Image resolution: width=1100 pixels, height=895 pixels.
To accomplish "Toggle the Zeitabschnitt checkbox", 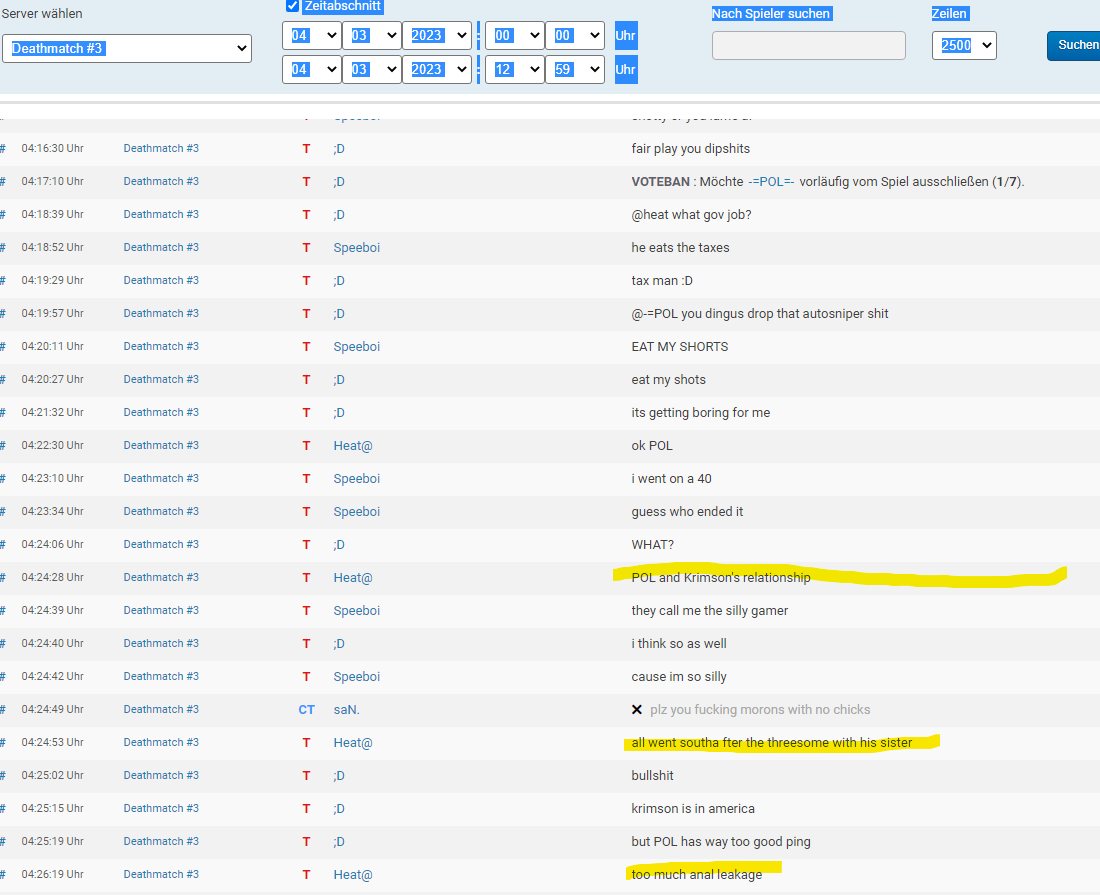I will click(293, 6).
